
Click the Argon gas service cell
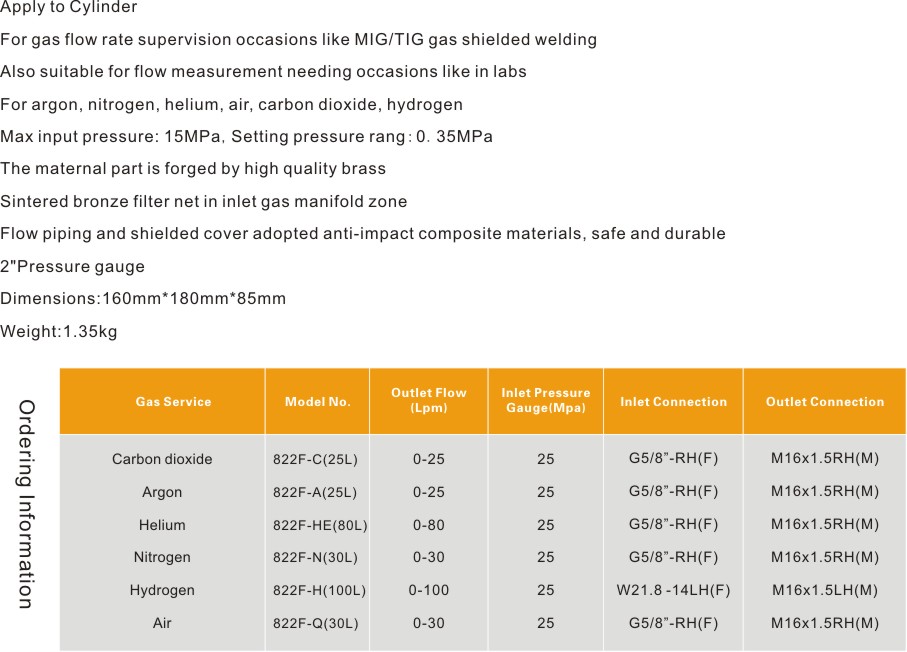(x=162, y=492)
